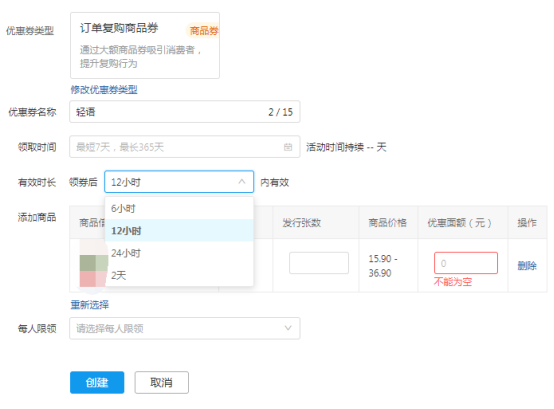Click 删除 in the product row
554x409 pixels.
[527, 266]
